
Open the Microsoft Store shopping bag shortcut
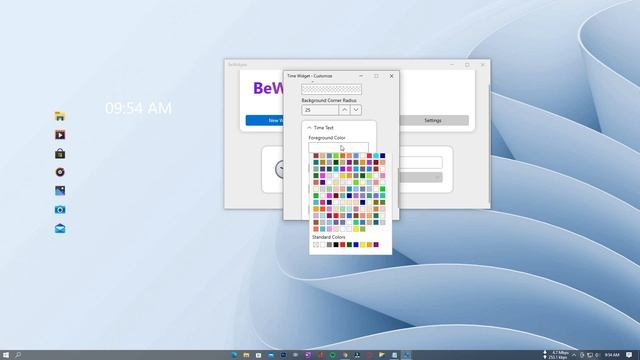60,154
